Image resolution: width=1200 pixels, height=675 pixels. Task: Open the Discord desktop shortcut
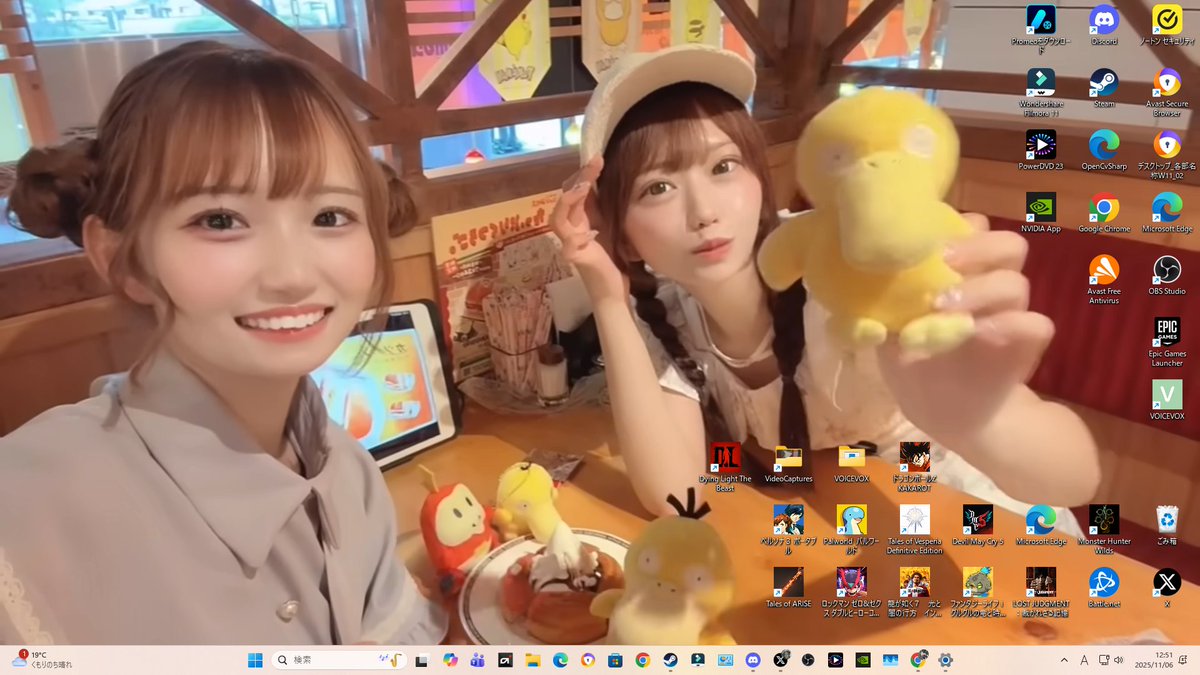(1104, 25)
